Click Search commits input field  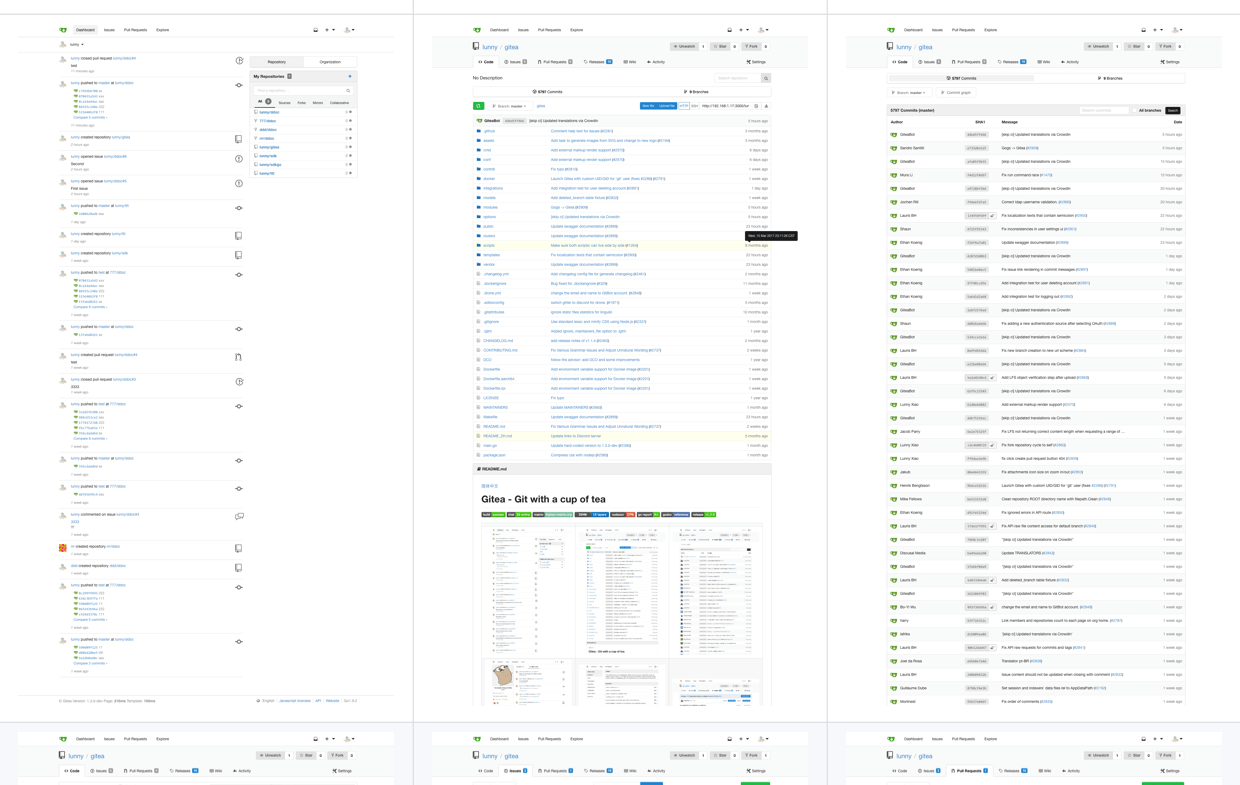pyautogui.click(x=1104, y=111)
